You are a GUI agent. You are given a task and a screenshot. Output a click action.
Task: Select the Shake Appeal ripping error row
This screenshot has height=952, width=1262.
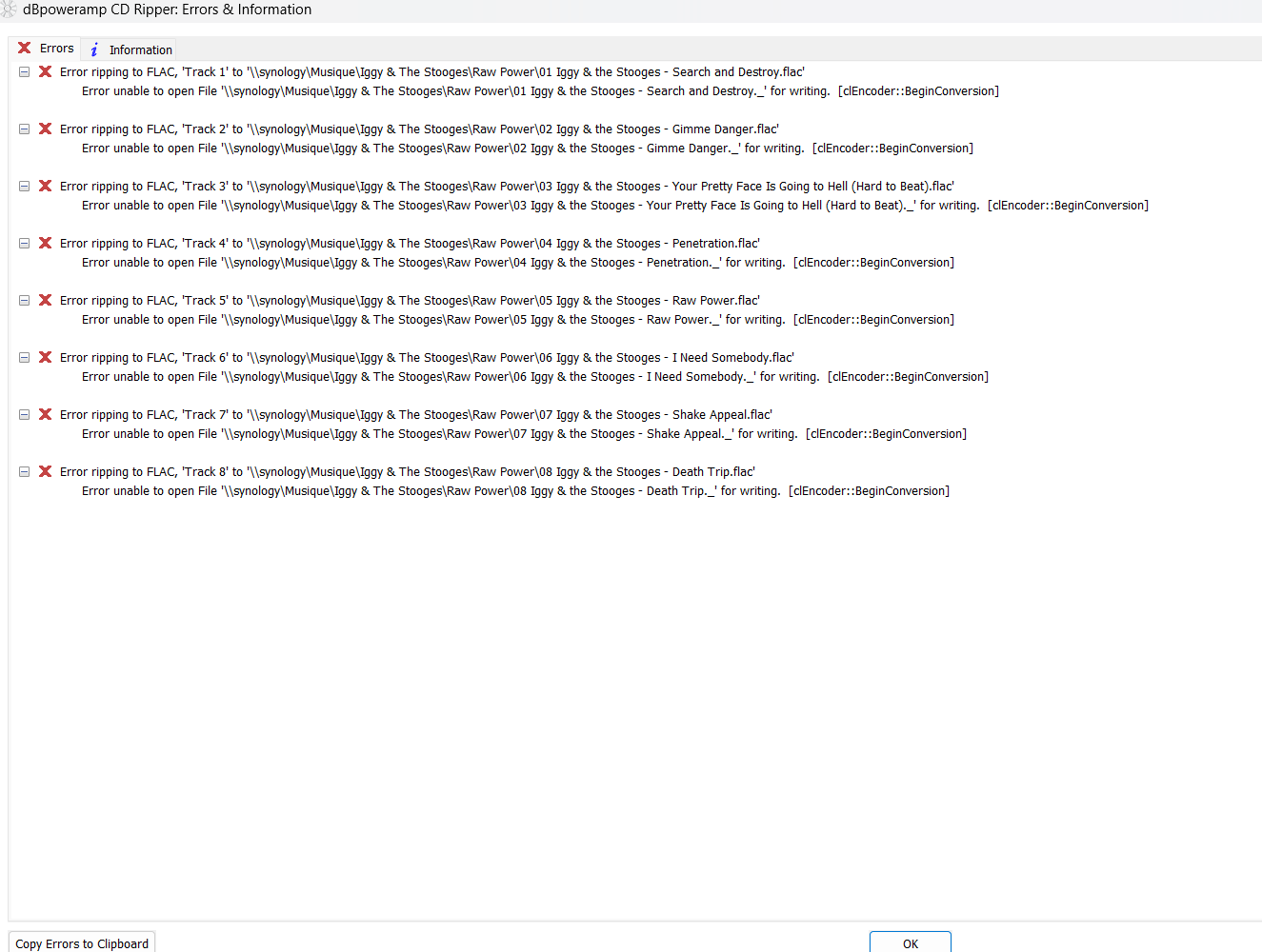pos(415,415)
